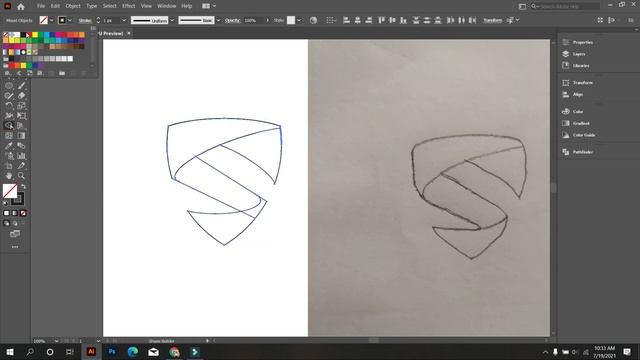The image size is (640, 360).
Task: Click the Fill color box in toolbar
Action: [x=10, y=191]
